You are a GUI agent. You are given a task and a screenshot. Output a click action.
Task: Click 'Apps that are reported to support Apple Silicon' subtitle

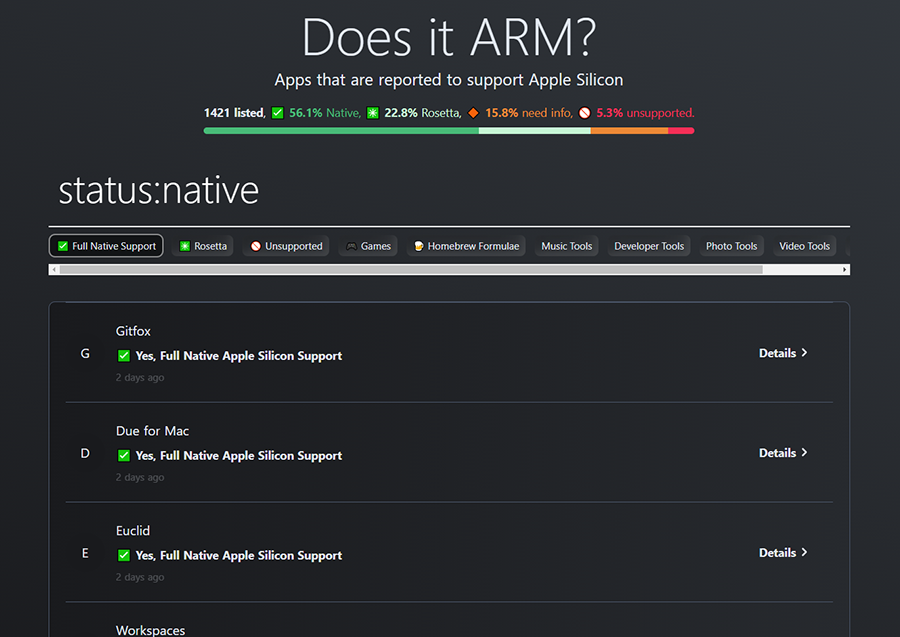click(449, 80)
